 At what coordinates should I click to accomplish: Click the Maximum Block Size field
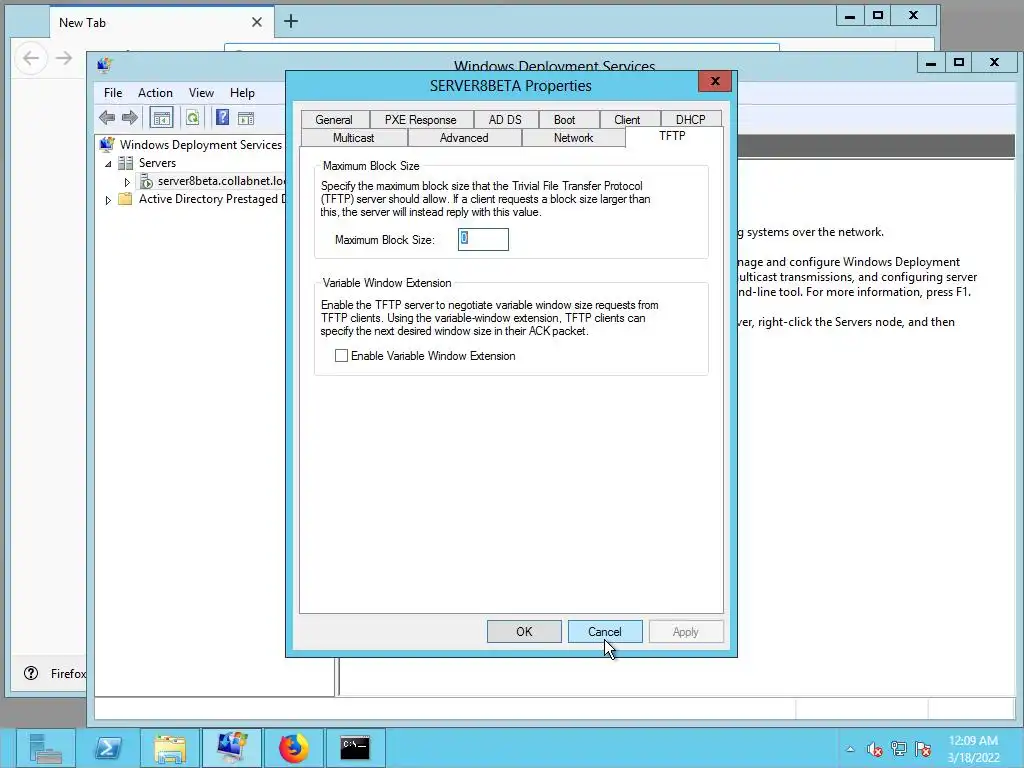(483, 240)
